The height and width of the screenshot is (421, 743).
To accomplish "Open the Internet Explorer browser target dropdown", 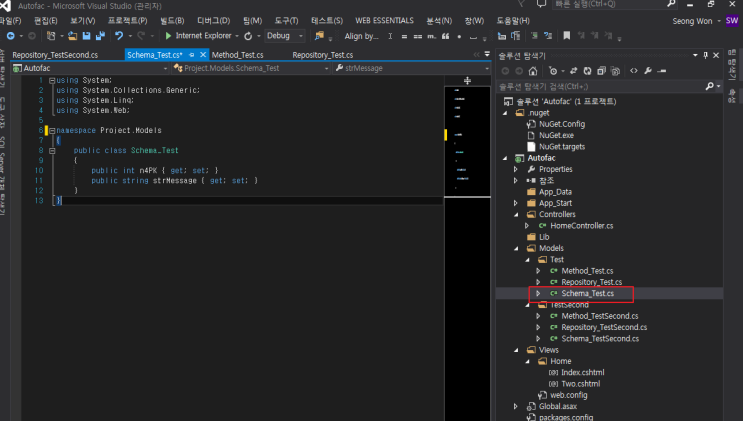I will (x=236, y=36).
